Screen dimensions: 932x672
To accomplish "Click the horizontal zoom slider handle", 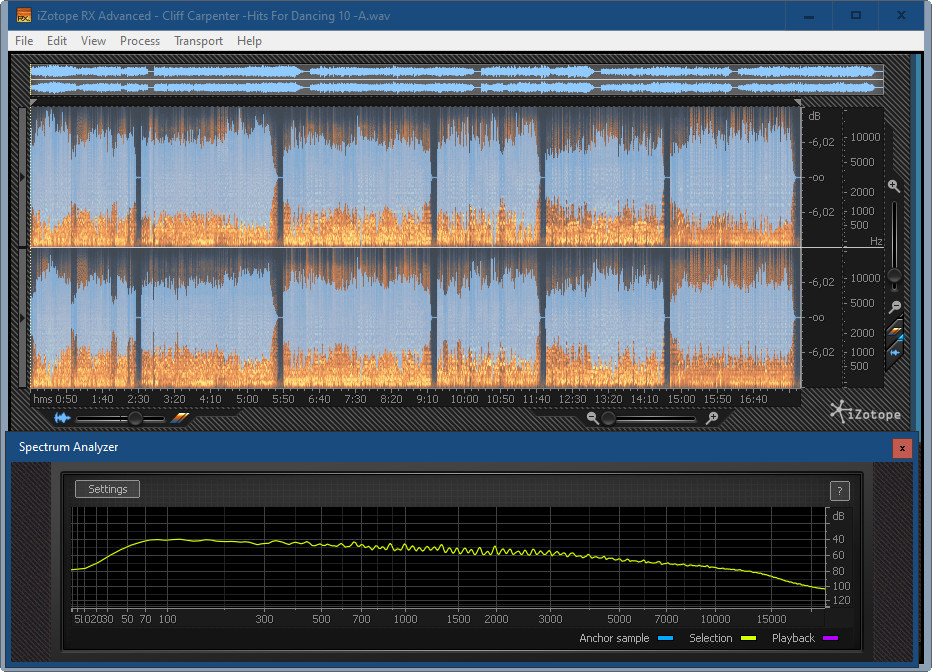I will click(x=609, y=418).
